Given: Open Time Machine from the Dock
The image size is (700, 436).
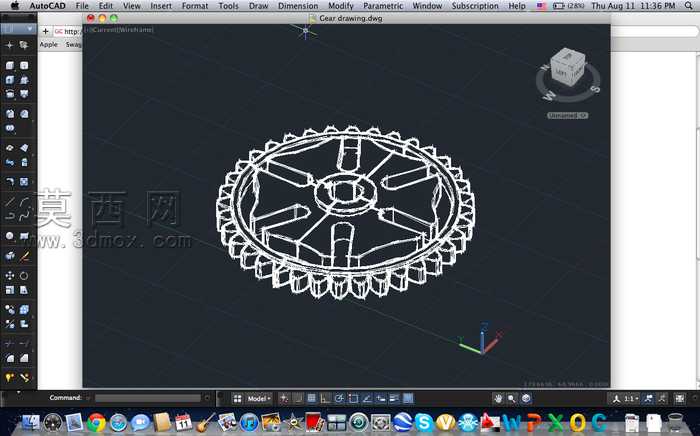Looking at the screenshot, I should point(358,422).
